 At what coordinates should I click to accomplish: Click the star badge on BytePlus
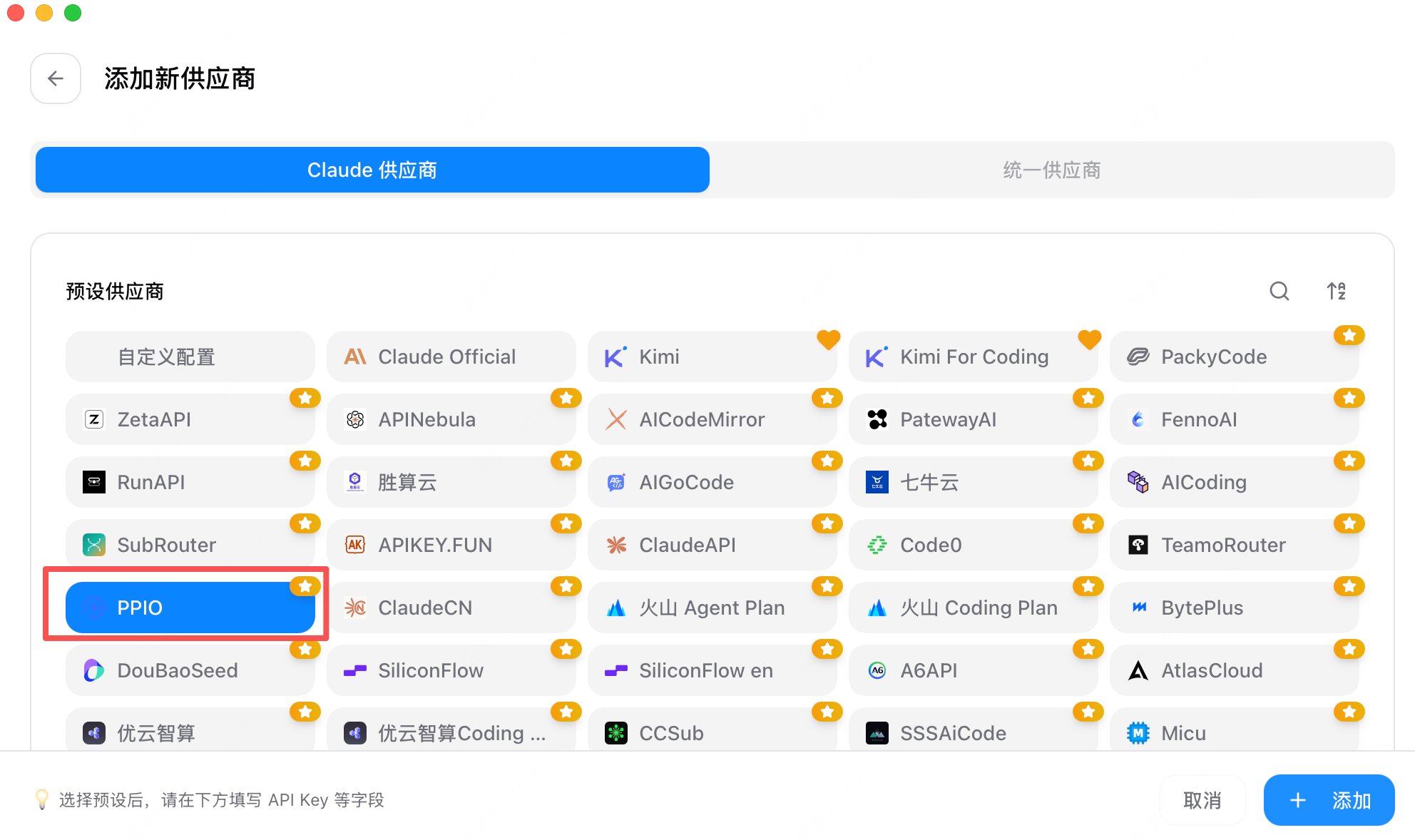[1349, 586]
